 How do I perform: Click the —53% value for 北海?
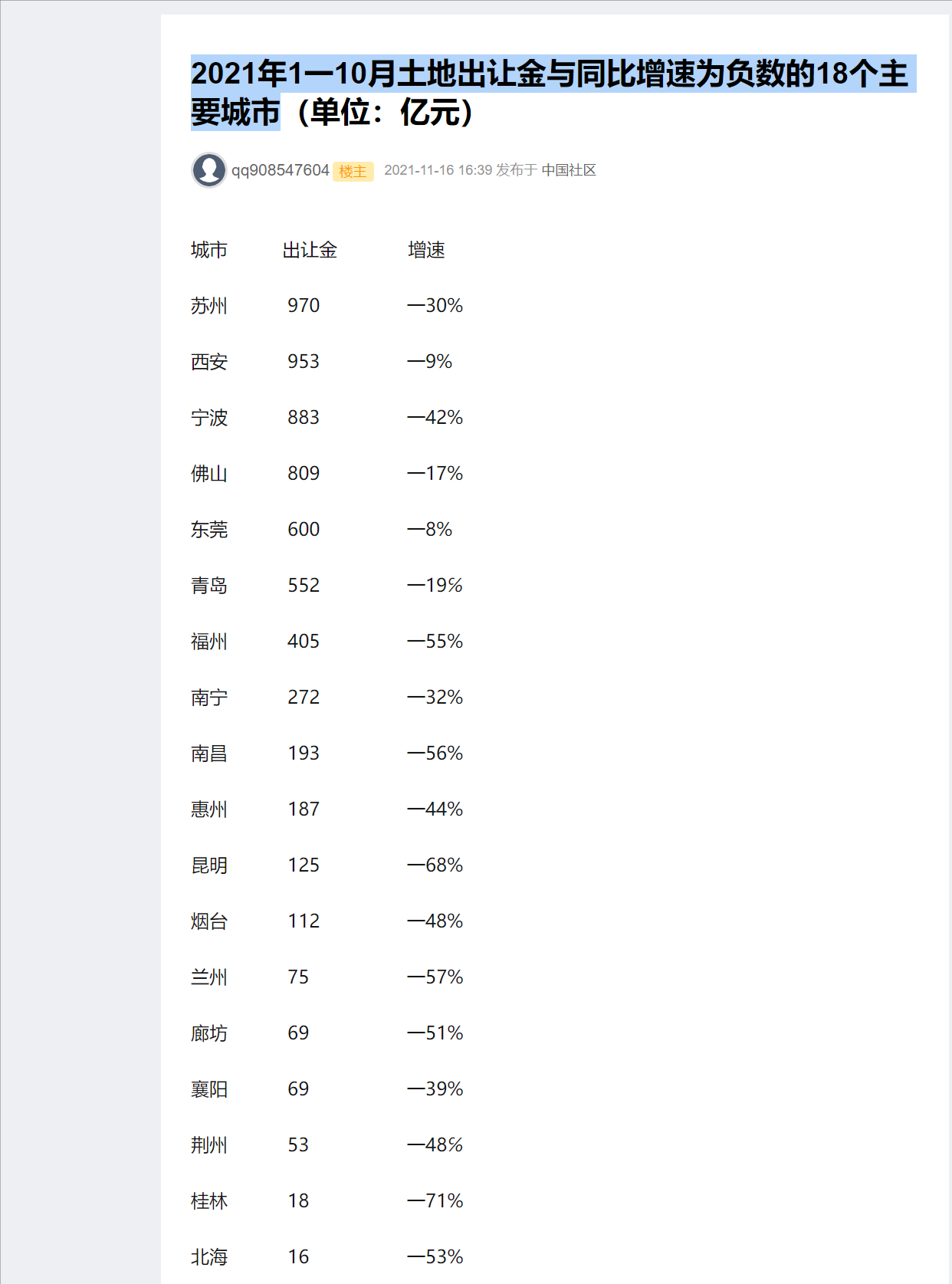(x=435, y=1257)
